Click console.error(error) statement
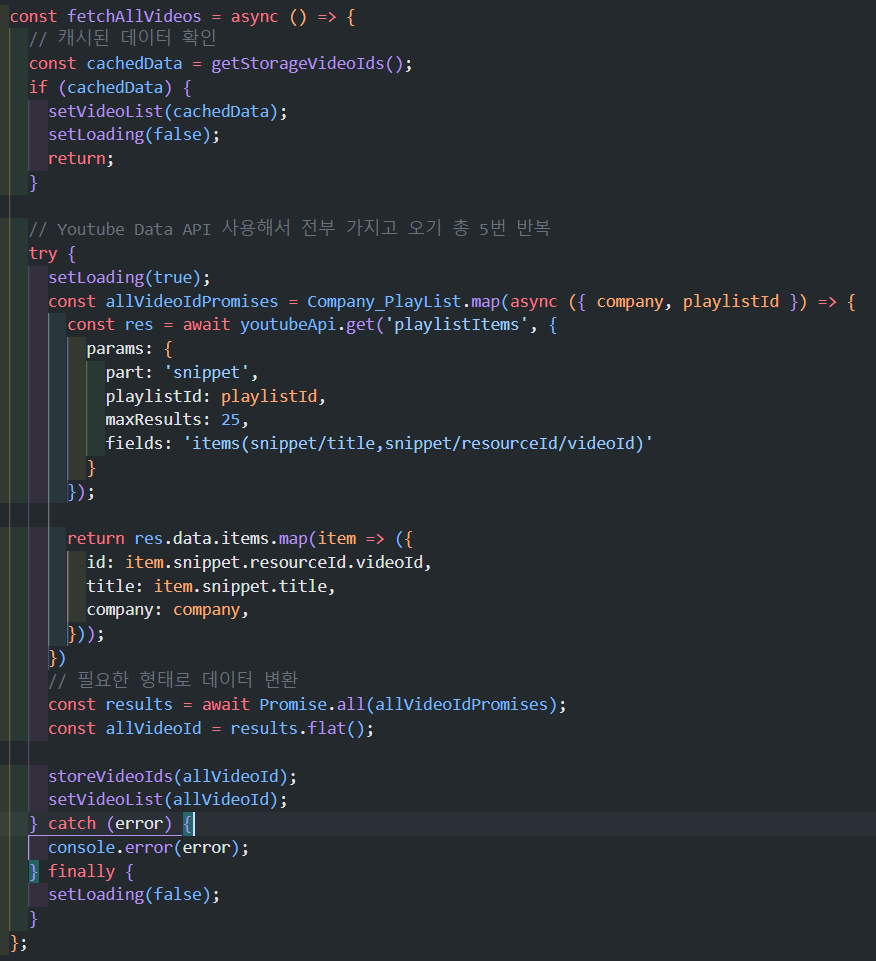The image size is (876, 961). pos(148,848)
